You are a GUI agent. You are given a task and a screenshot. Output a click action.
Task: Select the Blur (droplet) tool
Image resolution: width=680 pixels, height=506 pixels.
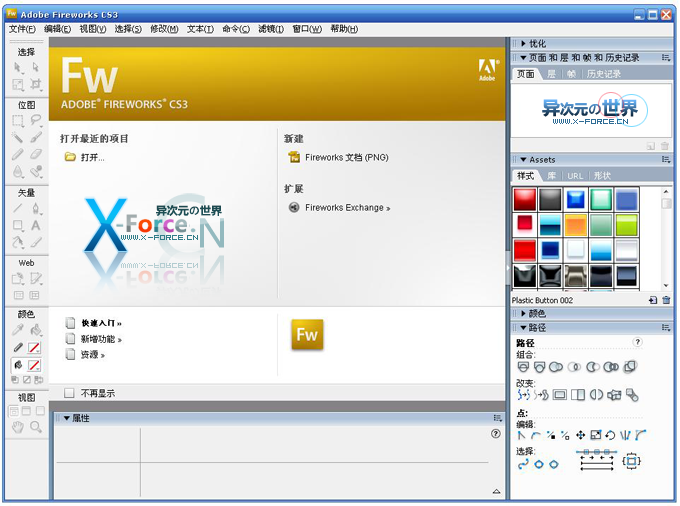(17, 172)
